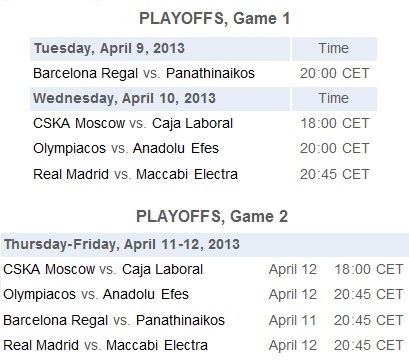This screenshot has height=360, width=409.
Task: Open Olympiacos team in Game 1
Action: click(x=69, y=148)
